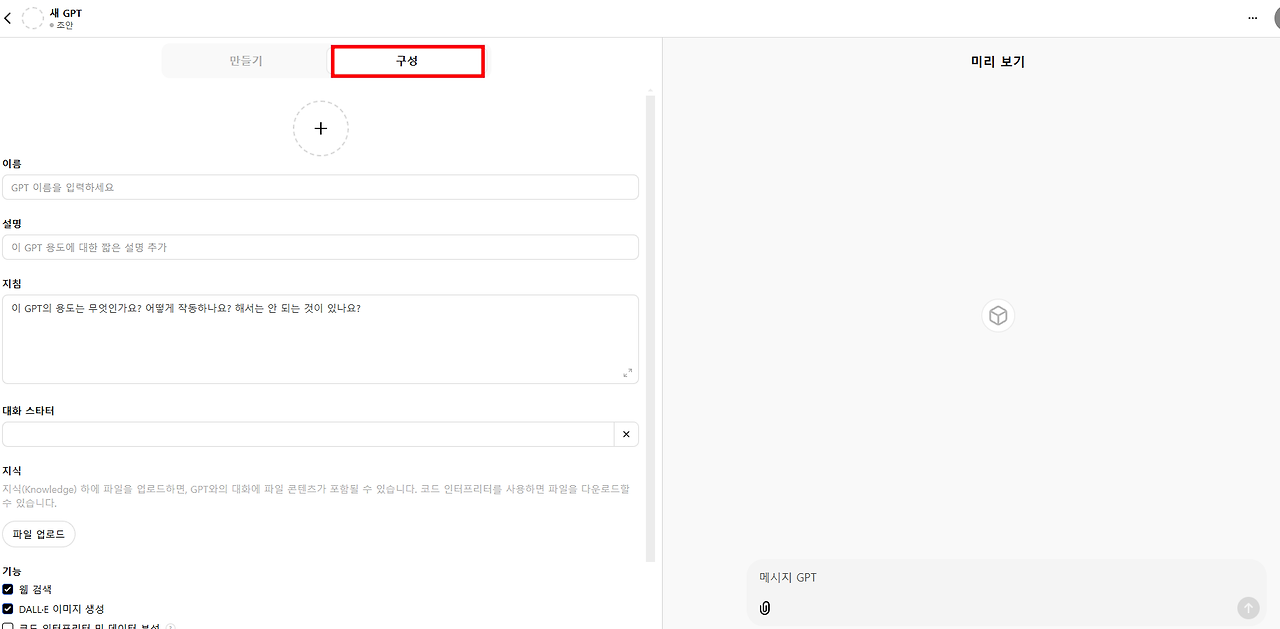Expand the 지침 textarea with the corner icon

tap(629, 372)
